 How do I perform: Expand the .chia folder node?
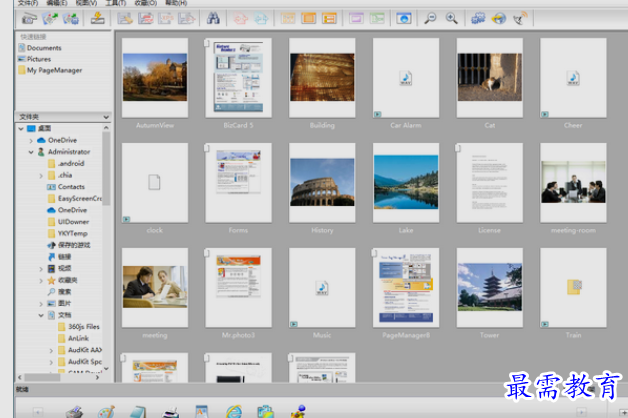[x=41, y=175]
